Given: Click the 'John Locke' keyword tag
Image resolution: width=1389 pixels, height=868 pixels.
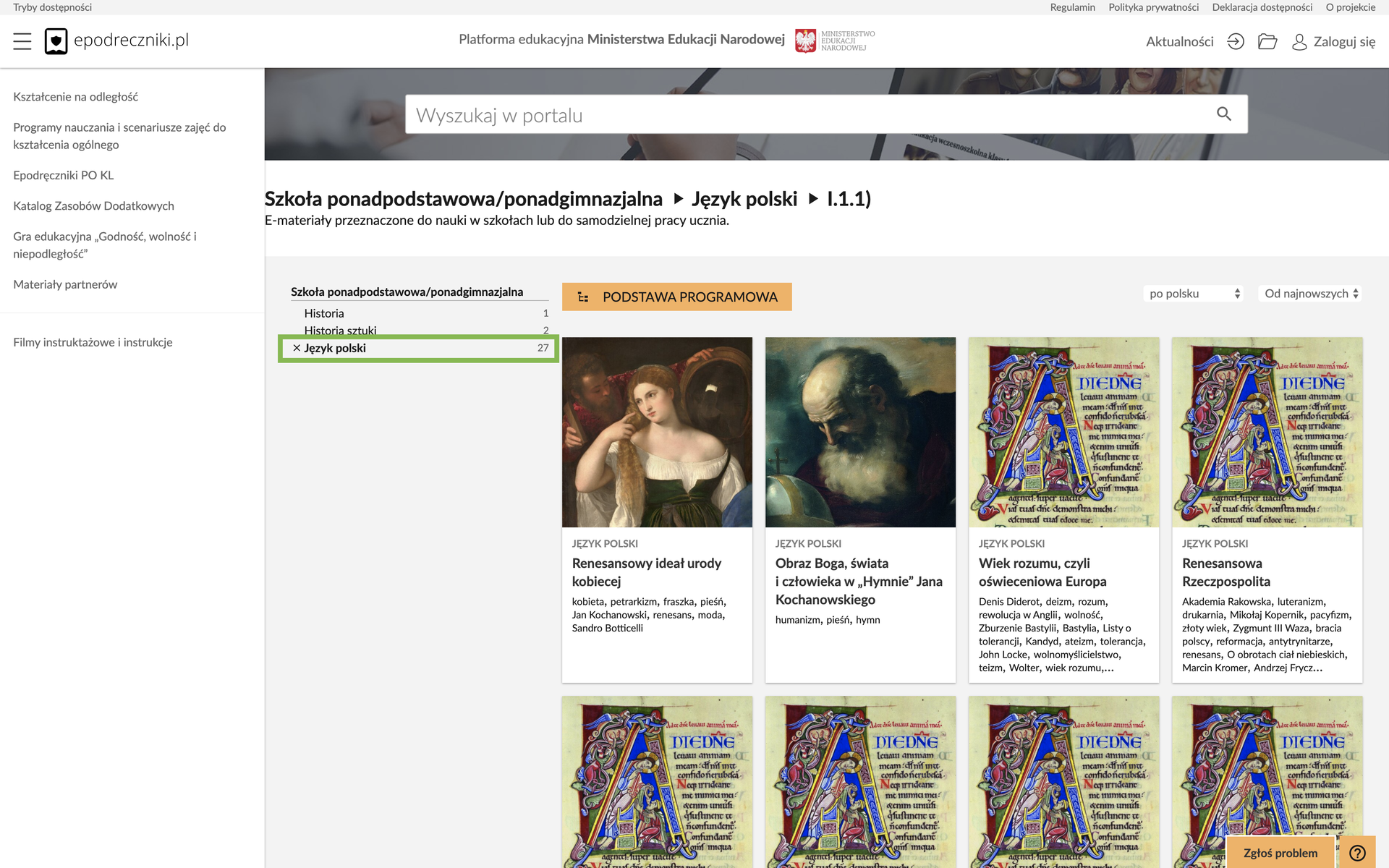Looking at the screenshot, I should [1003, 655].
